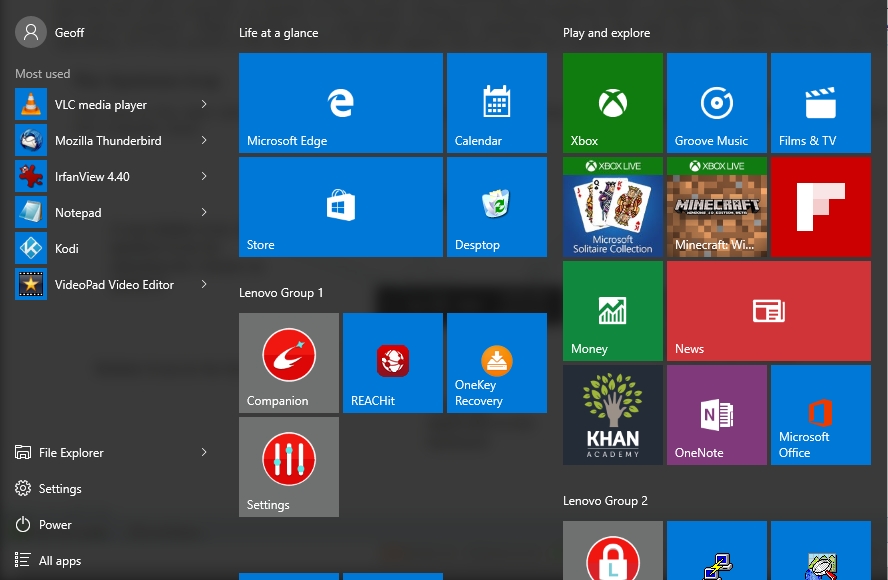The width and height of the screenshot is (888, 580).
Task: Open Lenovo Companion tile
Action: (x=288, y=363)
